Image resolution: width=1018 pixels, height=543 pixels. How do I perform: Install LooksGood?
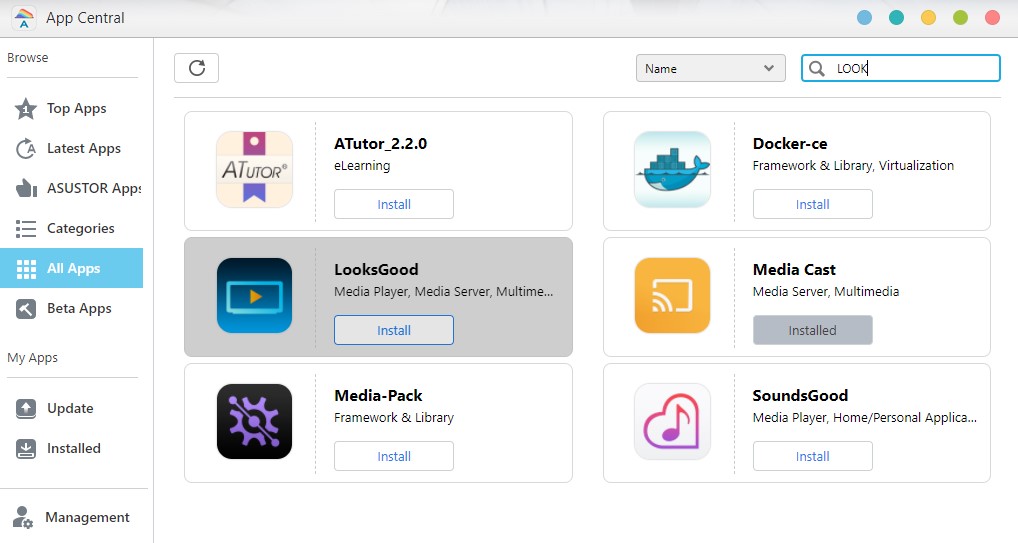pos(394,331)
